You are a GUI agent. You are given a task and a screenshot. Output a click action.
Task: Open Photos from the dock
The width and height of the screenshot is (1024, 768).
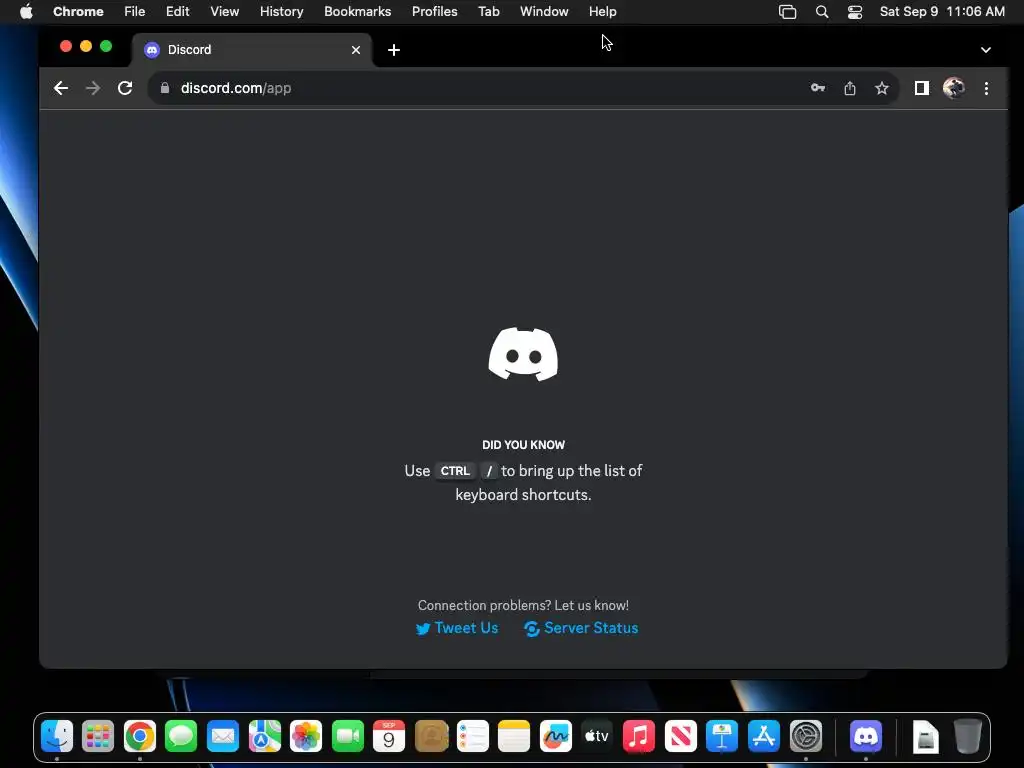pos(306,737)
